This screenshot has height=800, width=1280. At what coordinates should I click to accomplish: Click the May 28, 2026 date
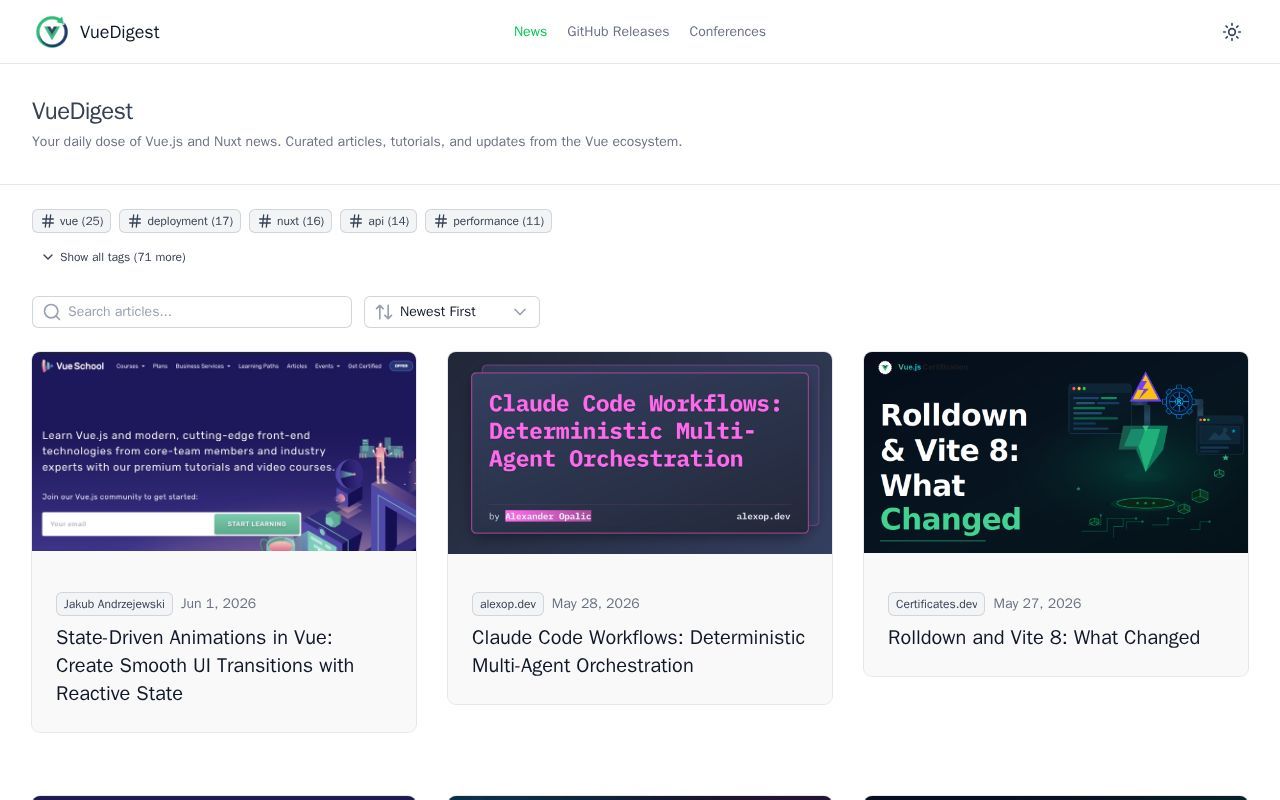tap(595, 603)
